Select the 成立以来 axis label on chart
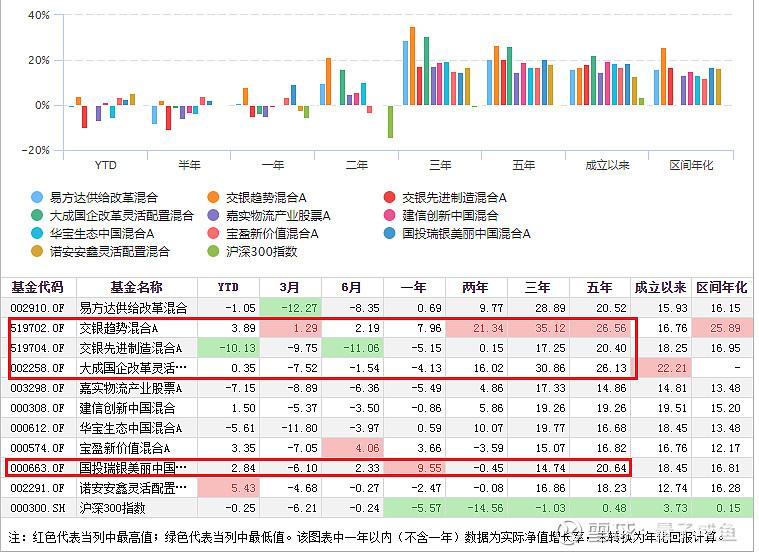The image size is (759, 555). 607,165
